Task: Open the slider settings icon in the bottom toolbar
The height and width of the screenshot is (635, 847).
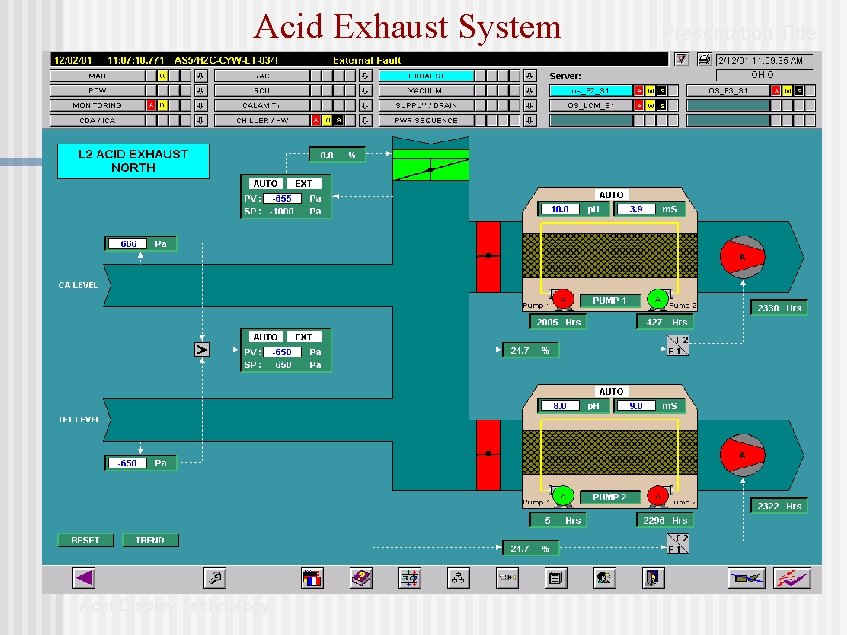Action: coord(409,578)
